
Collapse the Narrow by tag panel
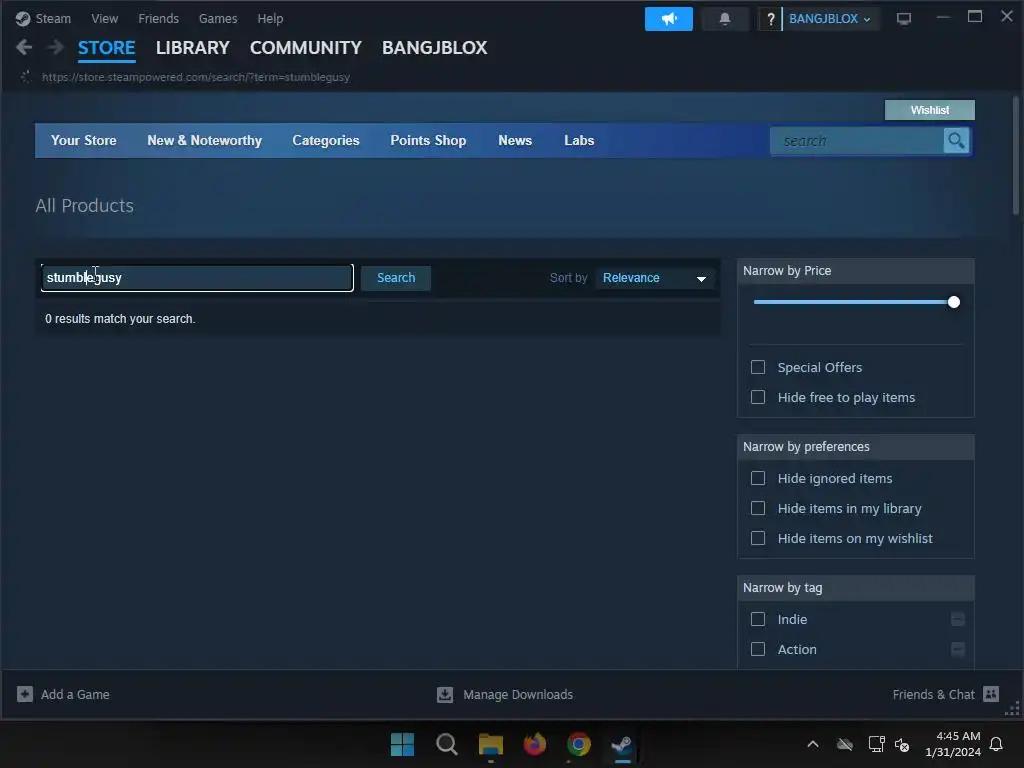(856, 588)
